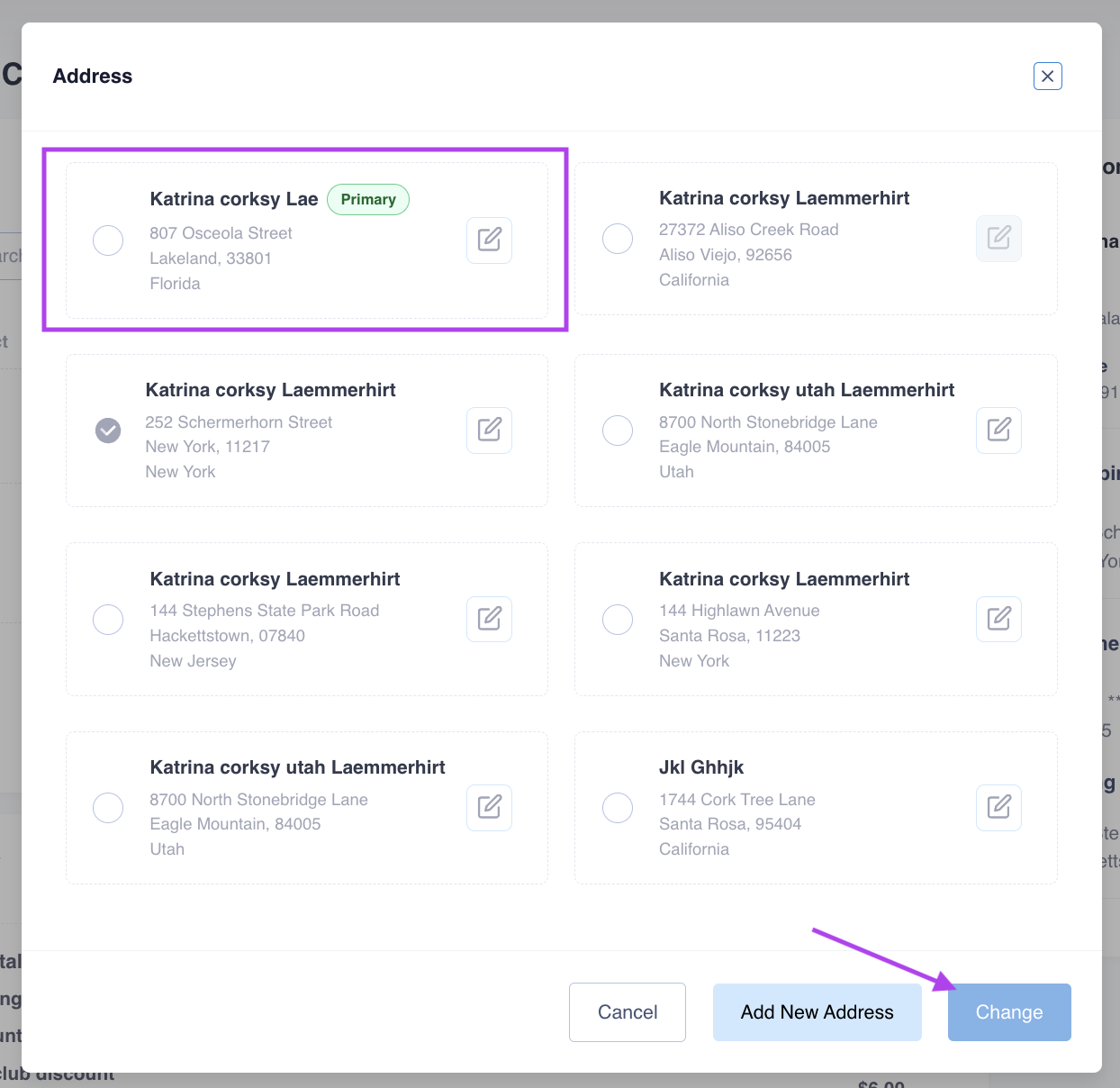Edit the 252 Schermerhorn Street address
This screenshot has width=1120, height=1088.
point(489,430)
